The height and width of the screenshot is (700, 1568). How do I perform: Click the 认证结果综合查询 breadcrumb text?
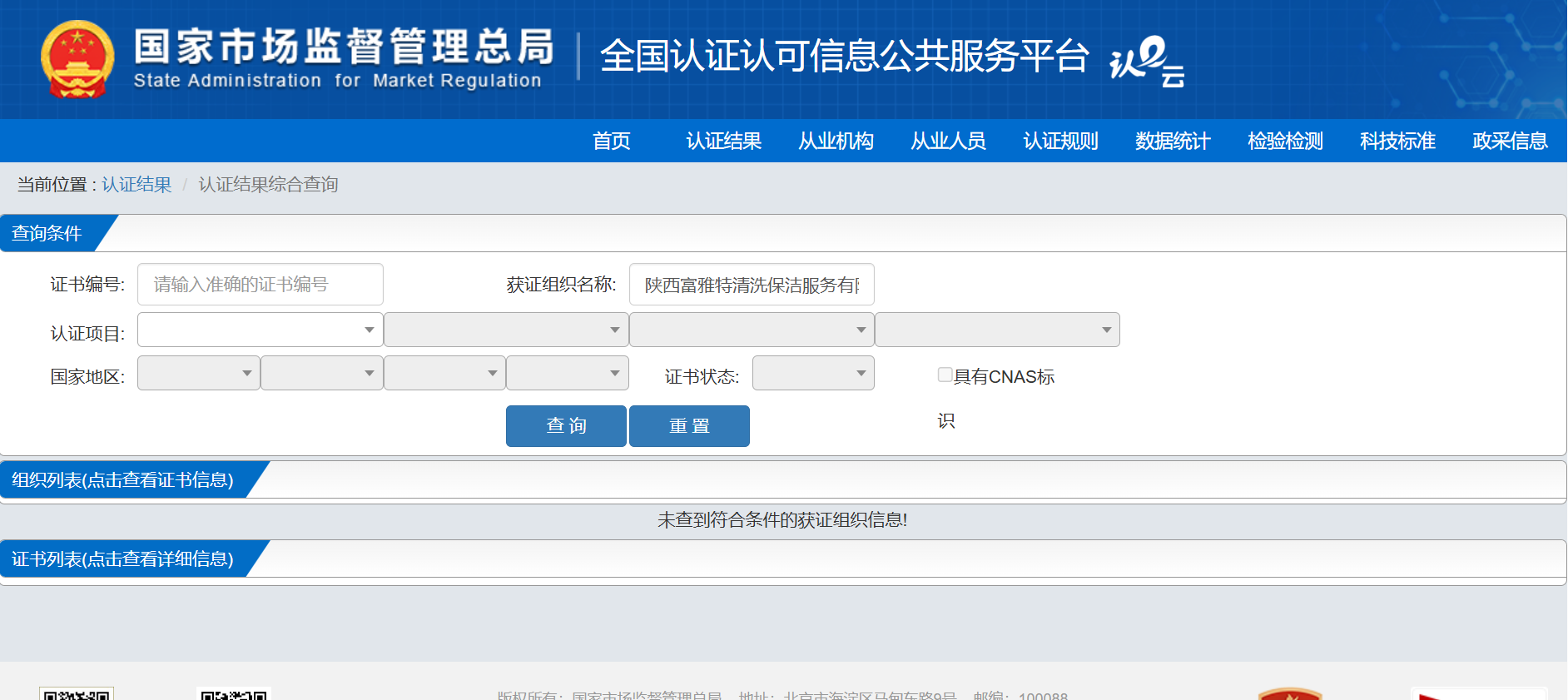coord(268,184)
